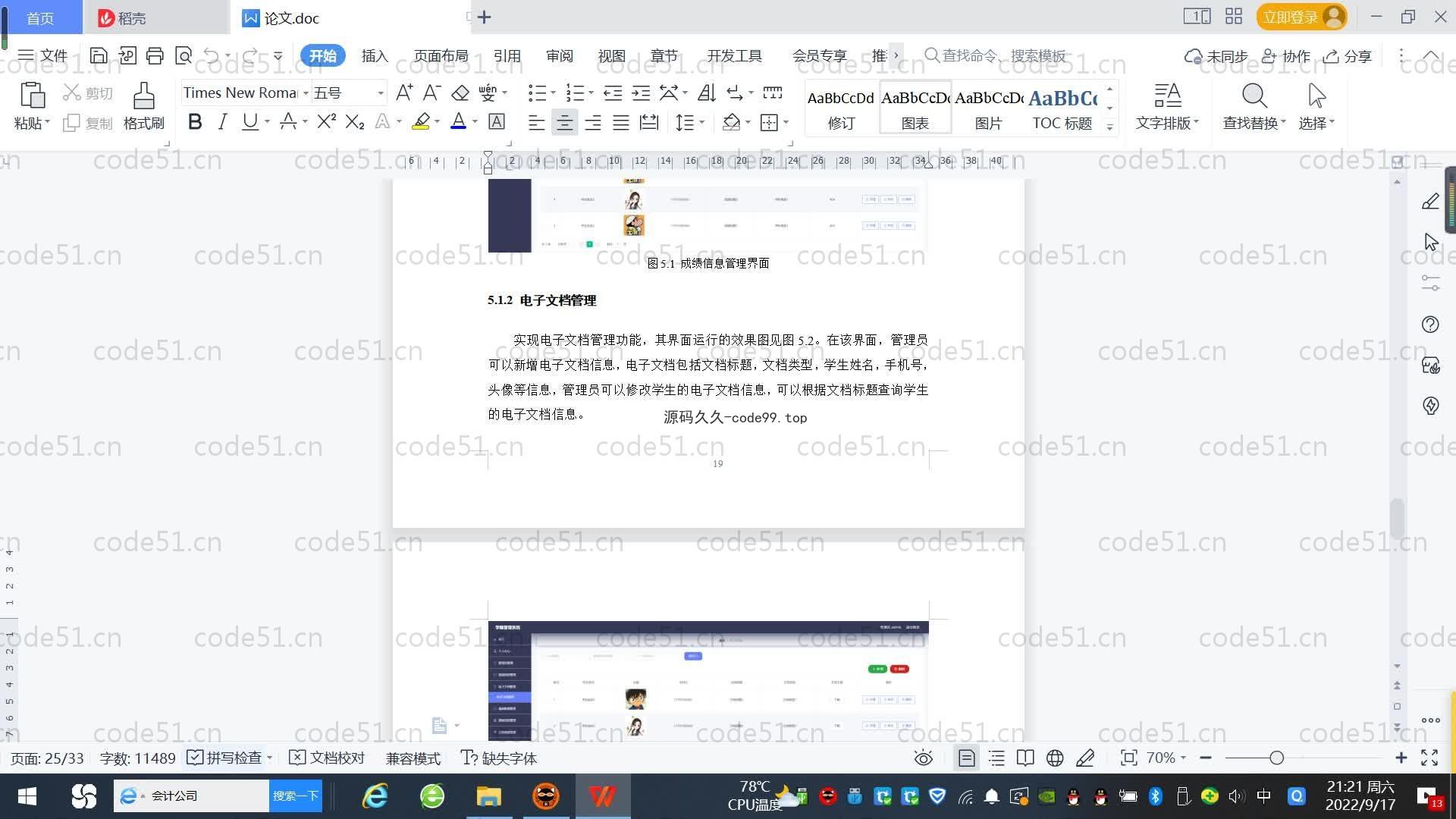
Task: Open shading color dropdown arrow
Action: (748, 123)
